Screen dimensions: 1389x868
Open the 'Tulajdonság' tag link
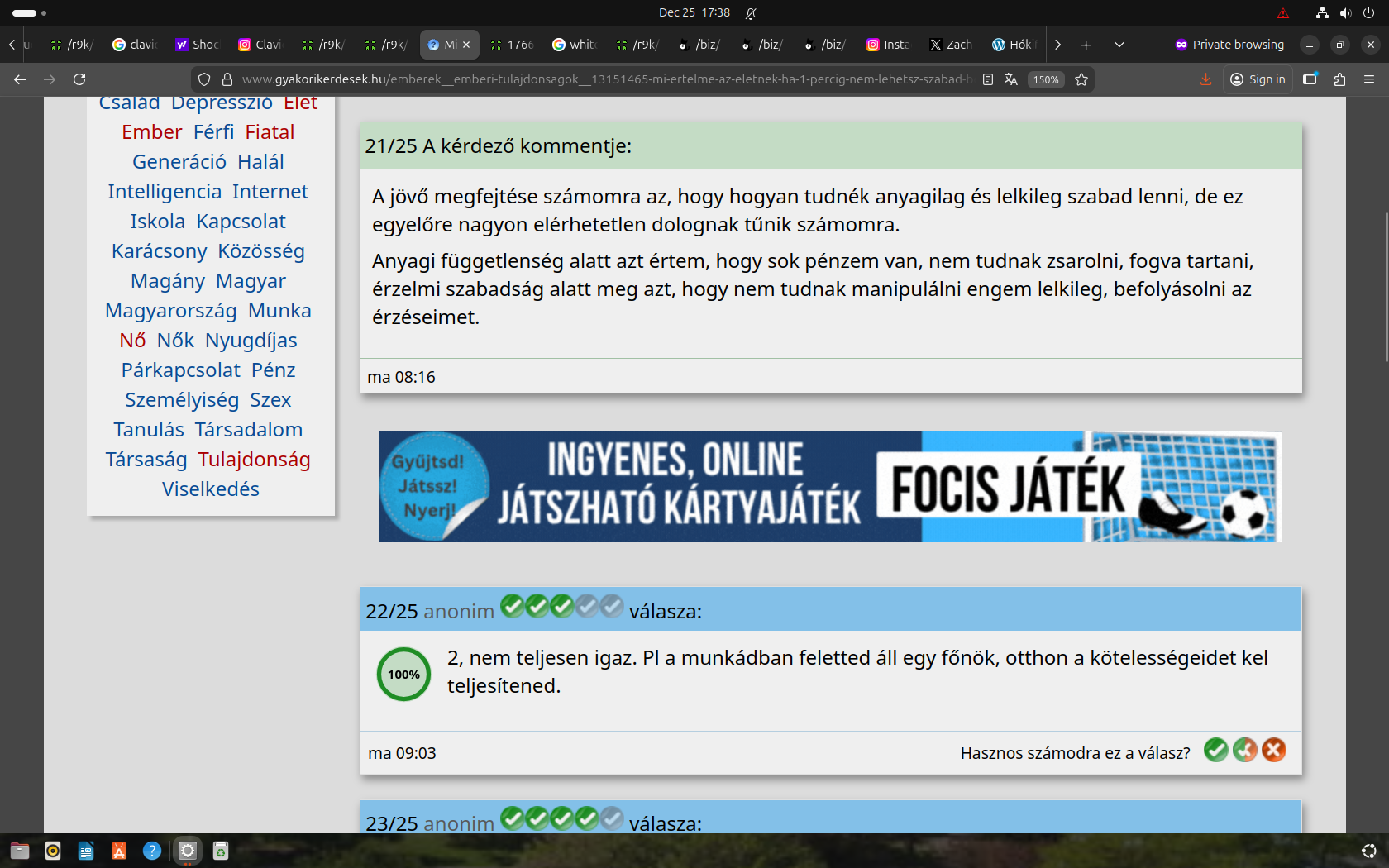[x=255, y=460]
